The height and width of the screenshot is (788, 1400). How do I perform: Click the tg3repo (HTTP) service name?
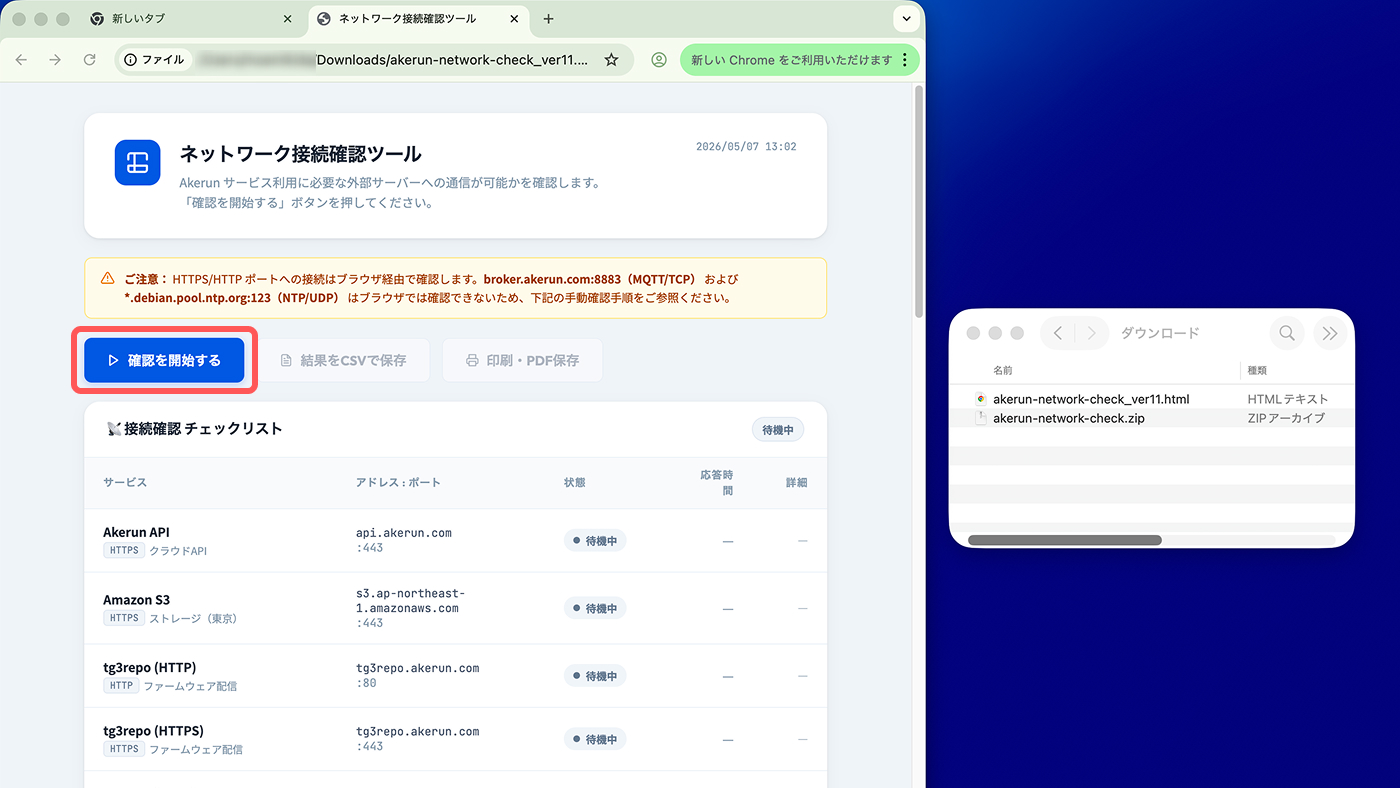(149, 667)
